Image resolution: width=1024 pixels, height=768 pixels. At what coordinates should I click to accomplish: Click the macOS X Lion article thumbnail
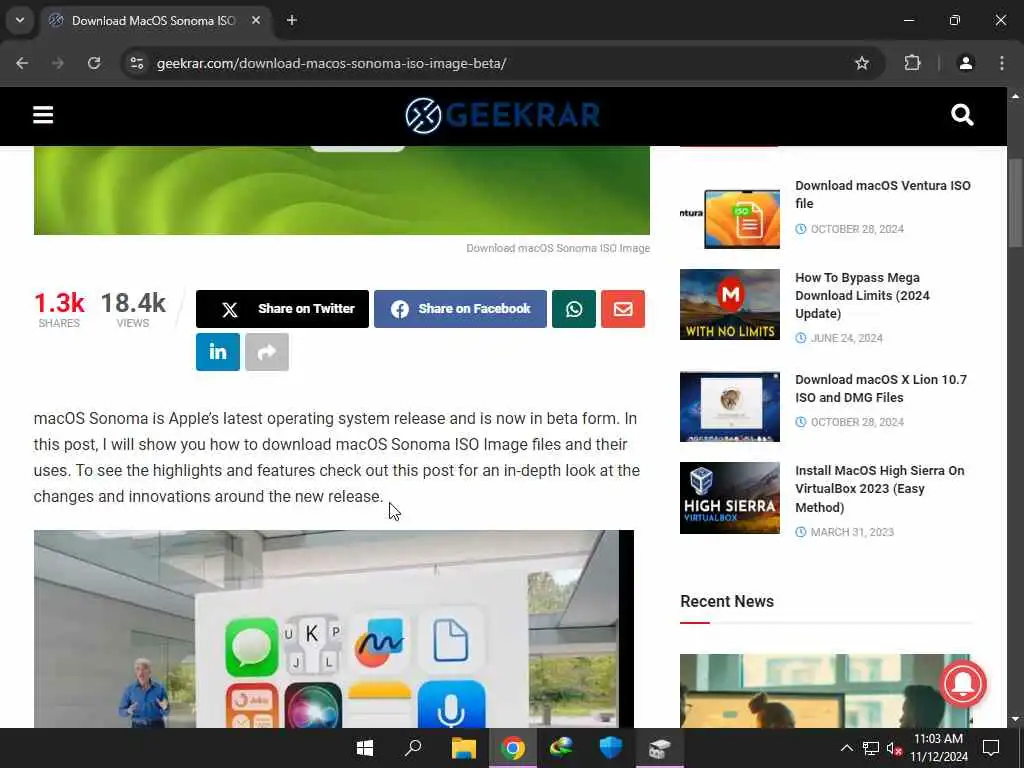[729, 407]
